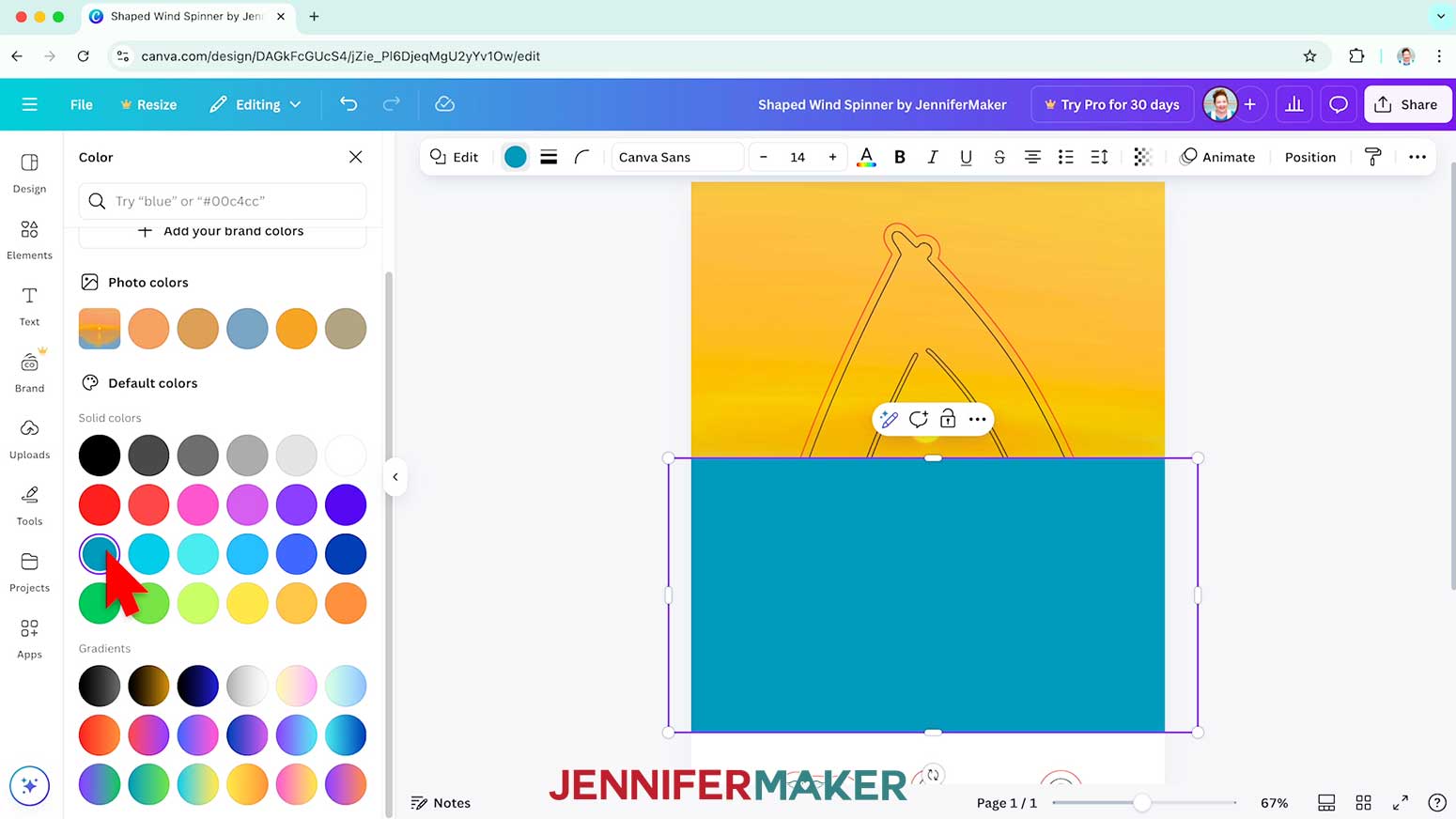Click the Magic edit icon in floating toolbar
The image size is (1456, 819).
(890, 419)
